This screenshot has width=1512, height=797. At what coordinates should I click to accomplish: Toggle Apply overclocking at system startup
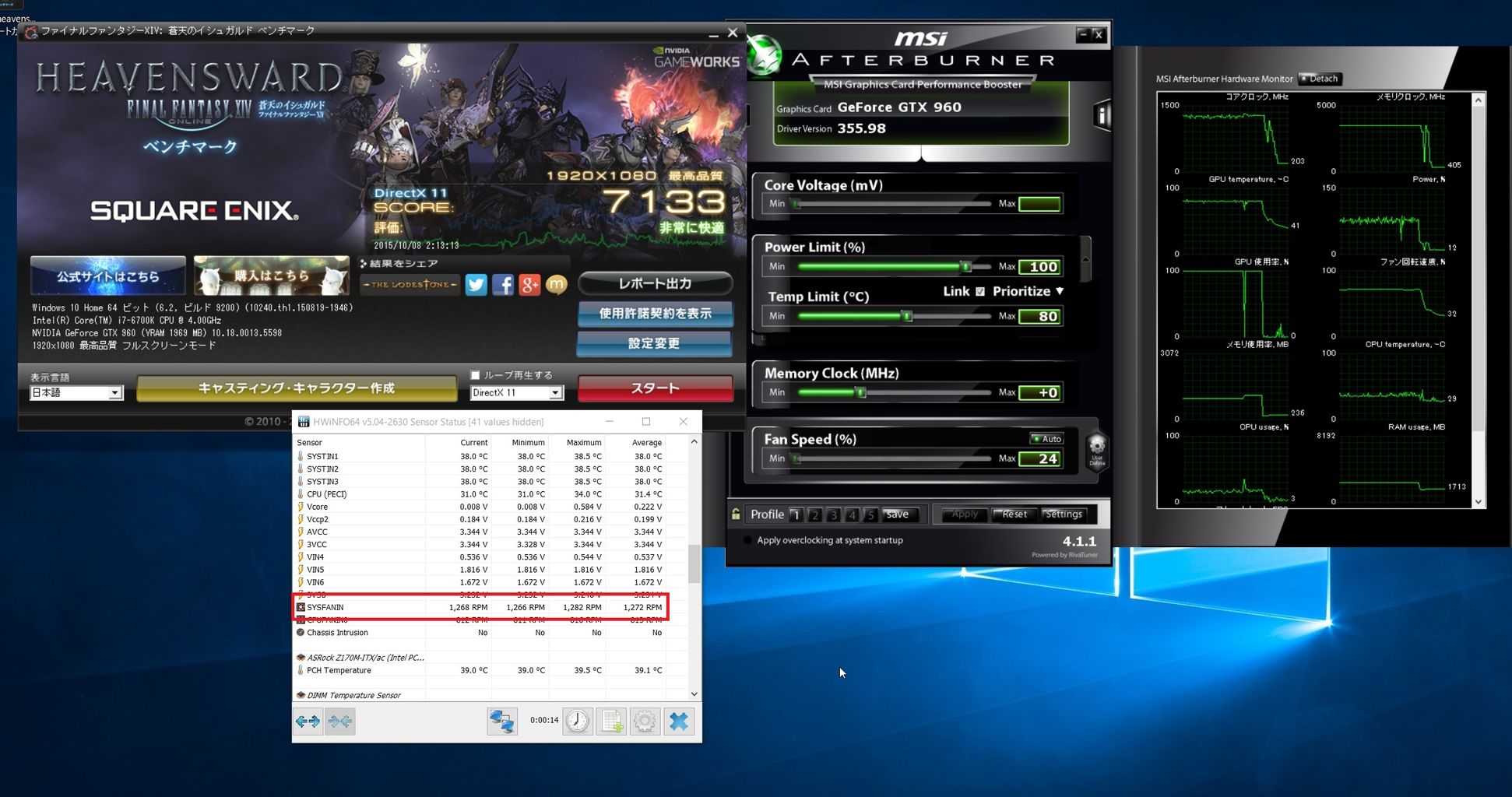coord(748,540)
